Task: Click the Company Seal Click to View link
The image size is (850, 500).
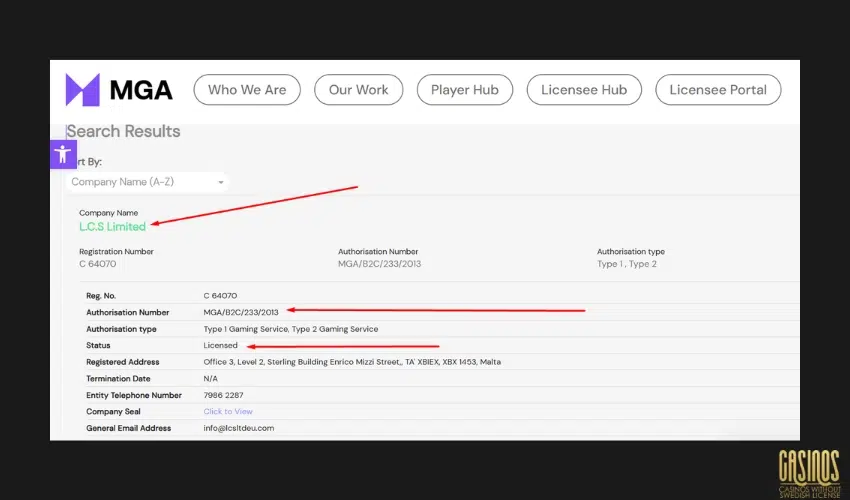Action: pos(228,412)
